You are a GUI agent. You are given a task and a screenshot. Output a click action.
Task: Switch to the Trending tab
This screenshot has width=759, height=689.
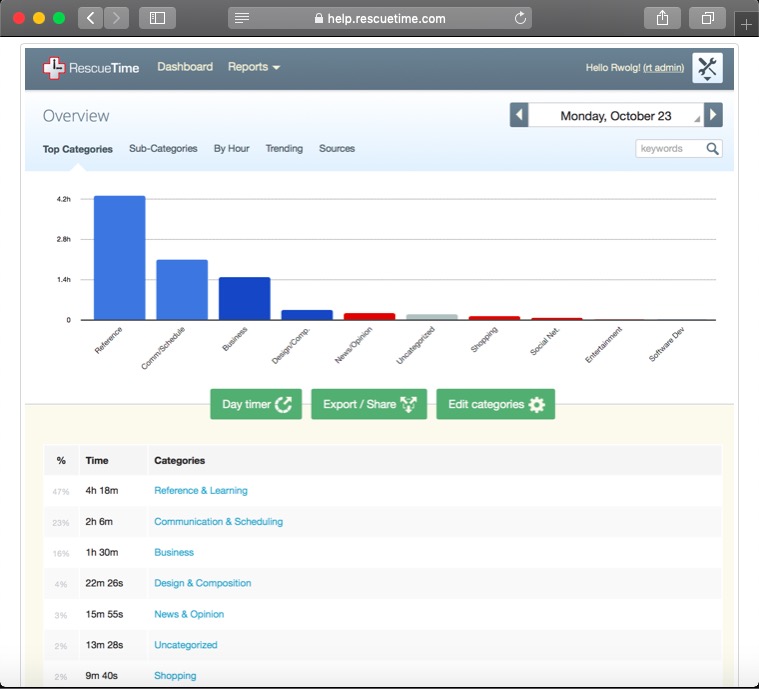click(x=284, y=149)
